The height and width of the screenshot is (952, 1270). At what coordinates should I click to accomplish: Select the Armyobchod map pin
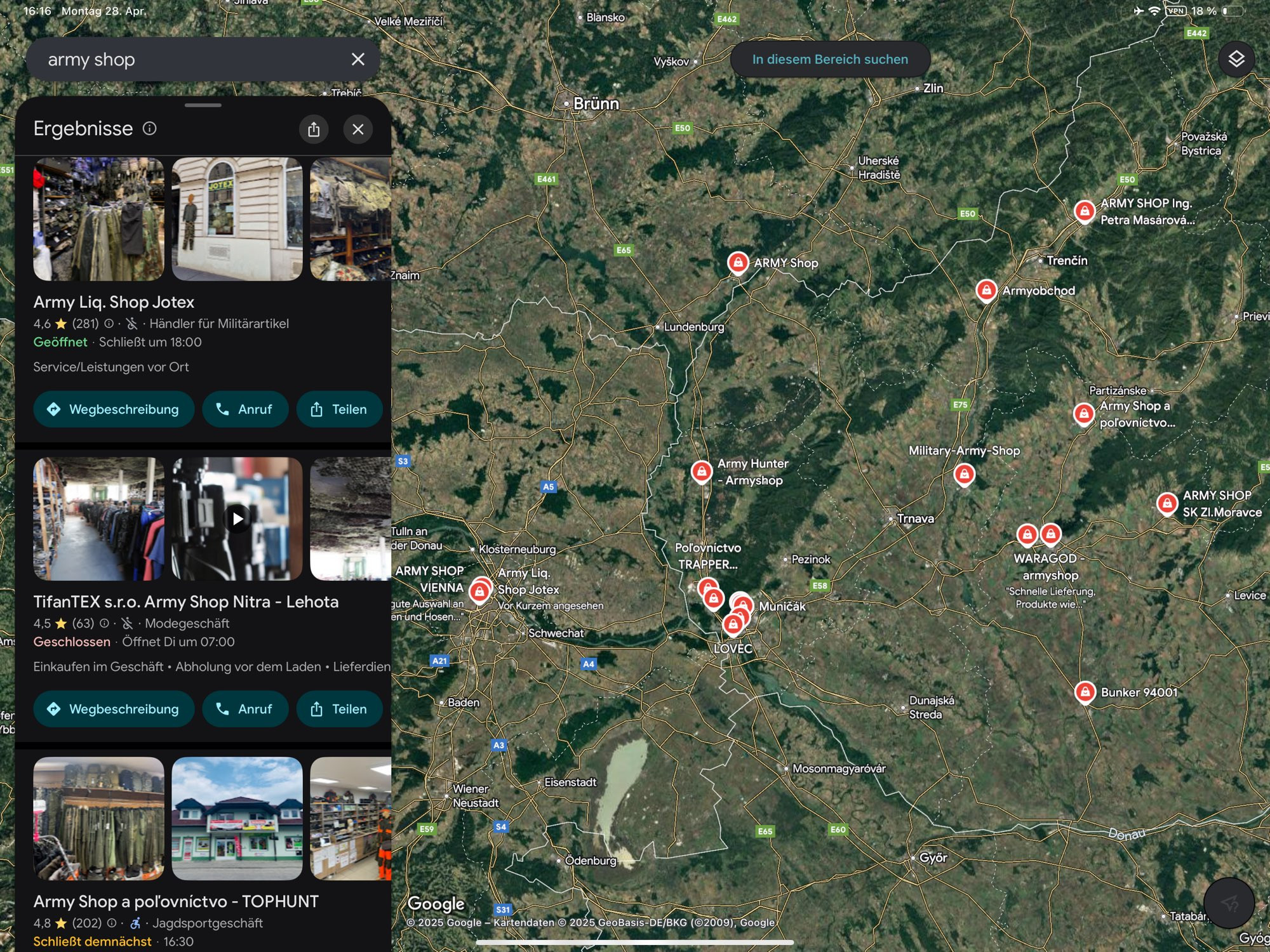(986, 290)
